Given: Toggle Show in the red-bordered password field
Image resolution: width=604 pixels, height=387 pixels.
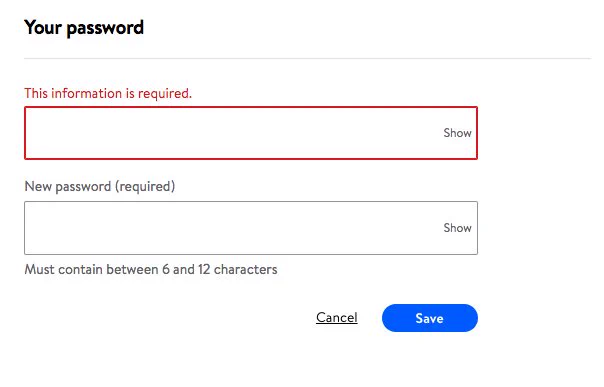Looking at the screenshot, I should [x=457, y=133].
